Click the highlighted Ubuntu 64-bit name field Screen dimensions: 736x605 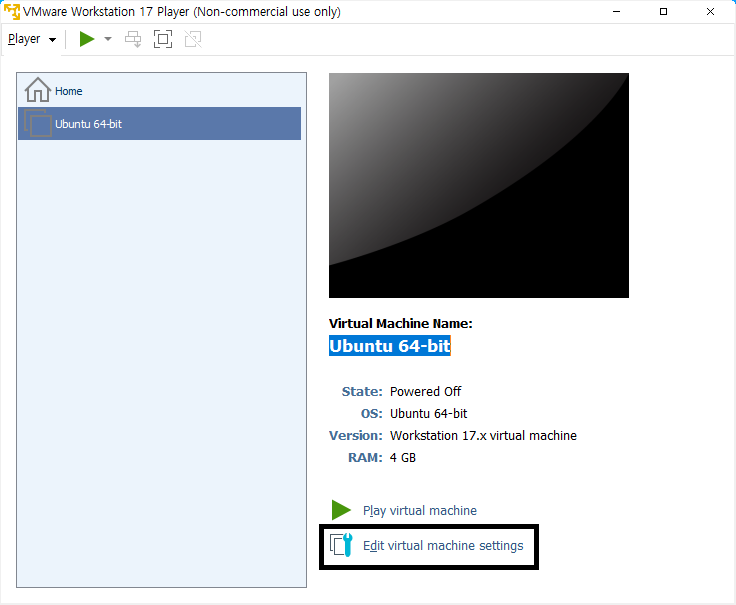tap(390, 346)
